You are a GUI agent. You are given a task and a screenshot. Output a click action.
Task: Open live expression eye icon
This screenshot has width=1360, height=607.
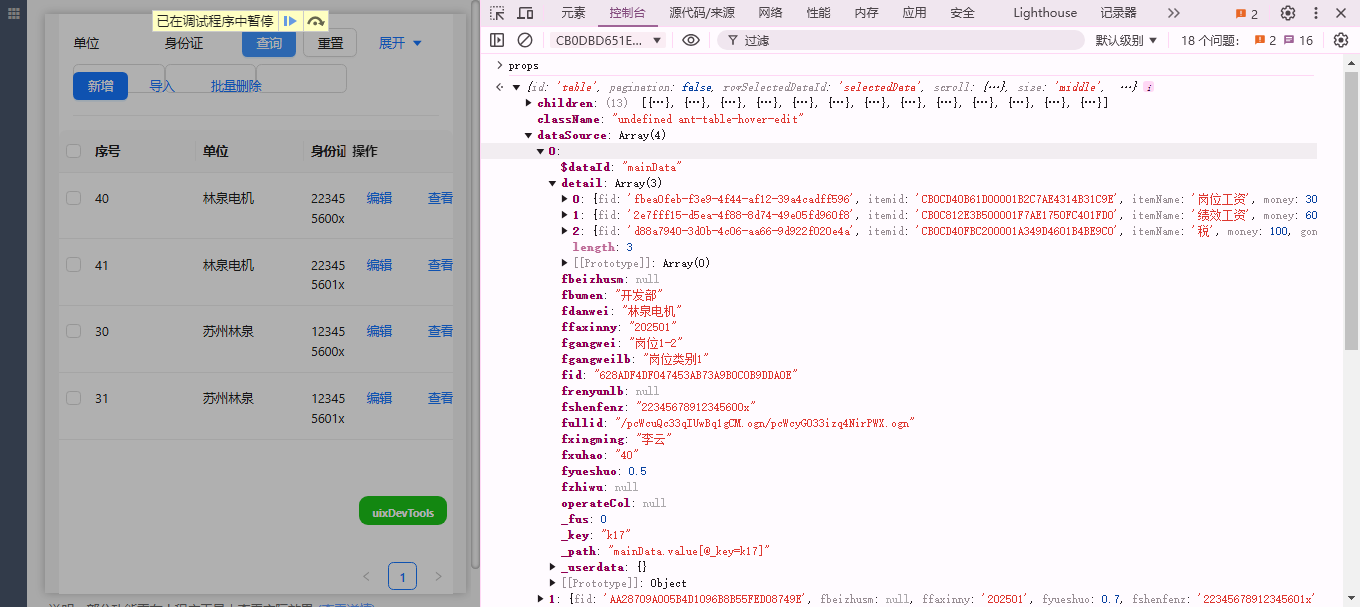tap(691, 40)
